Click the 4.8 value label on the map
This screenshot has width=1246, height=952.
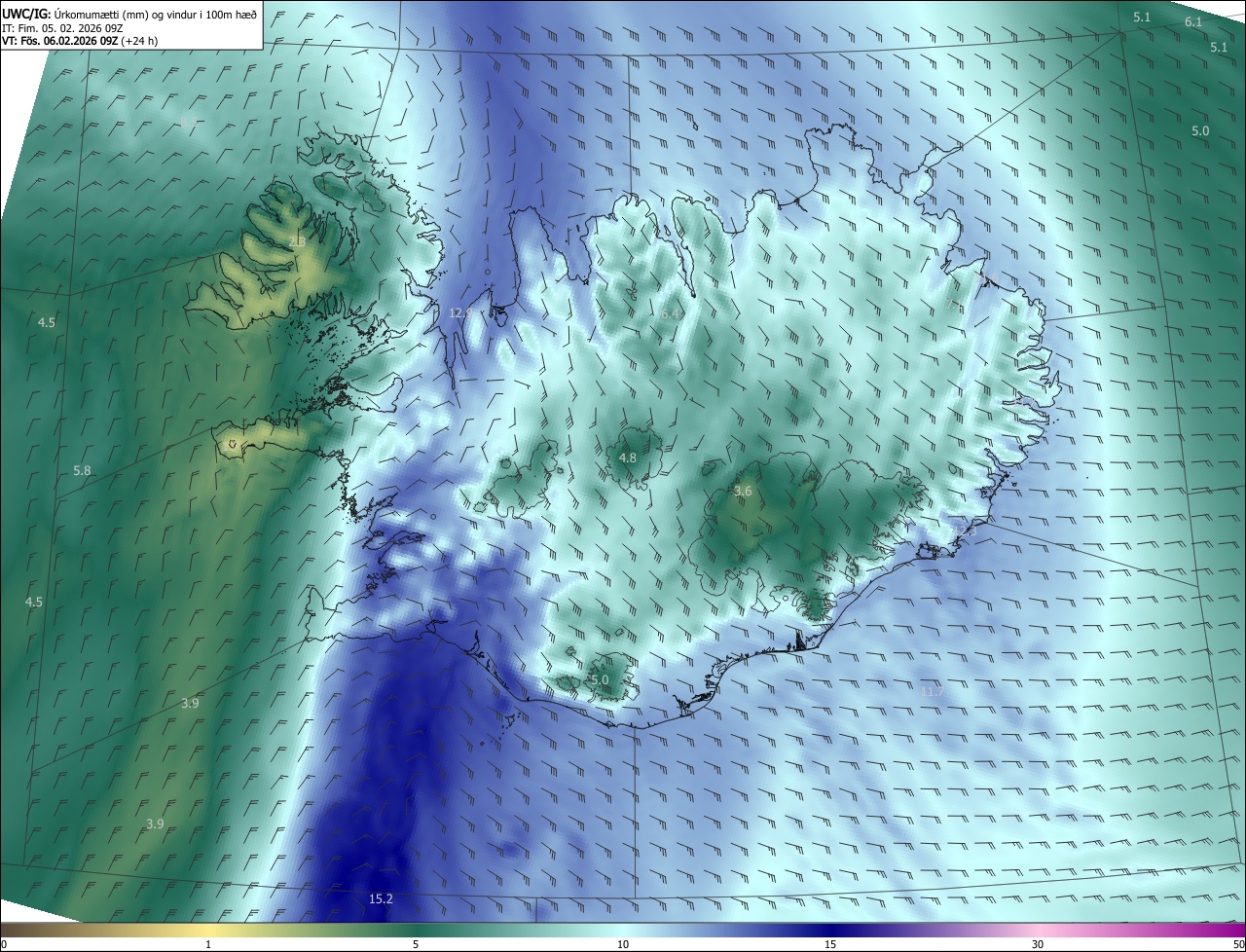(628, 458)
